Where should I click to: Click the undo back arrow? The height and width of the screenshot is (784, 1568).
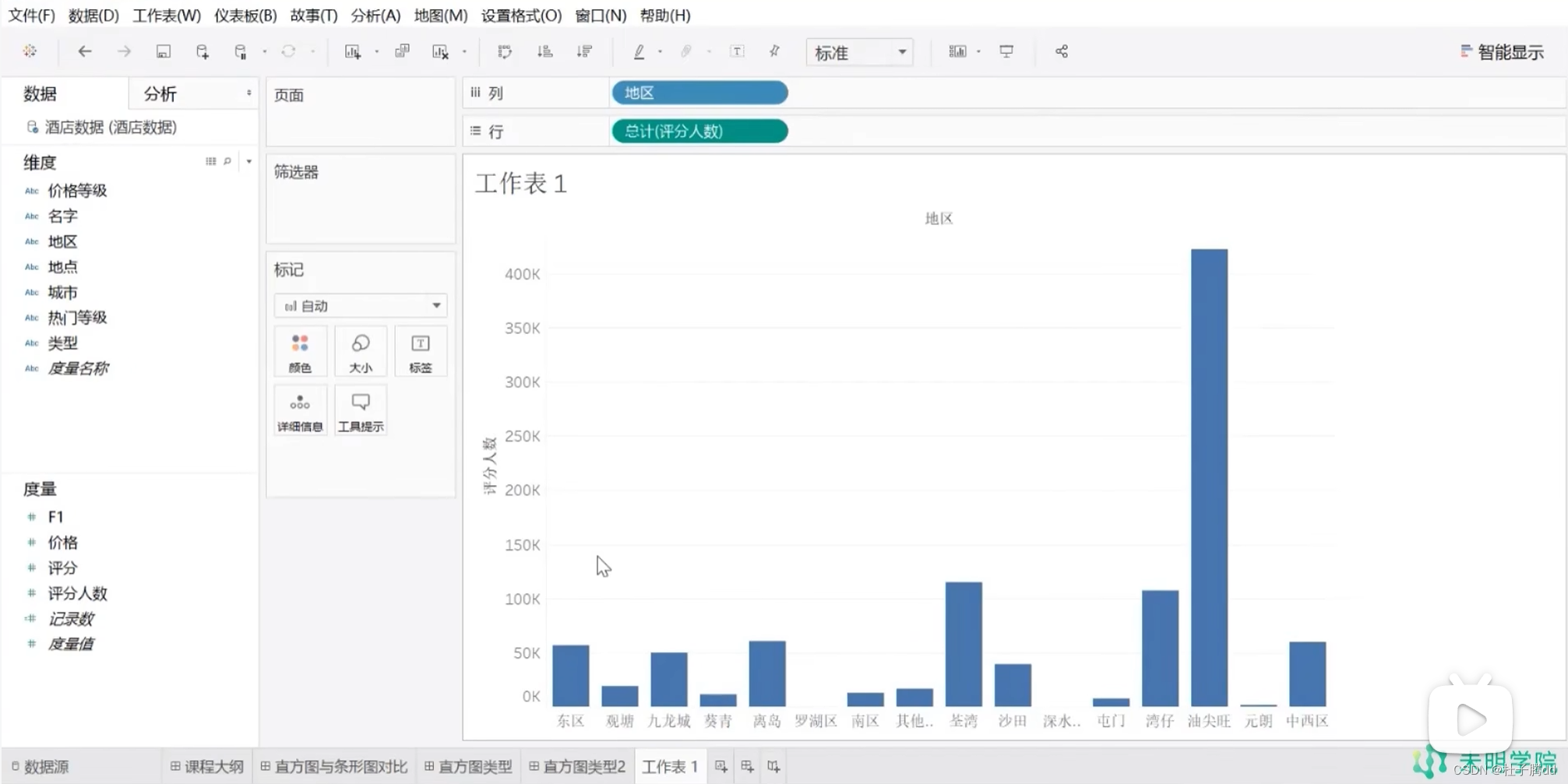[x=84, y=51]
